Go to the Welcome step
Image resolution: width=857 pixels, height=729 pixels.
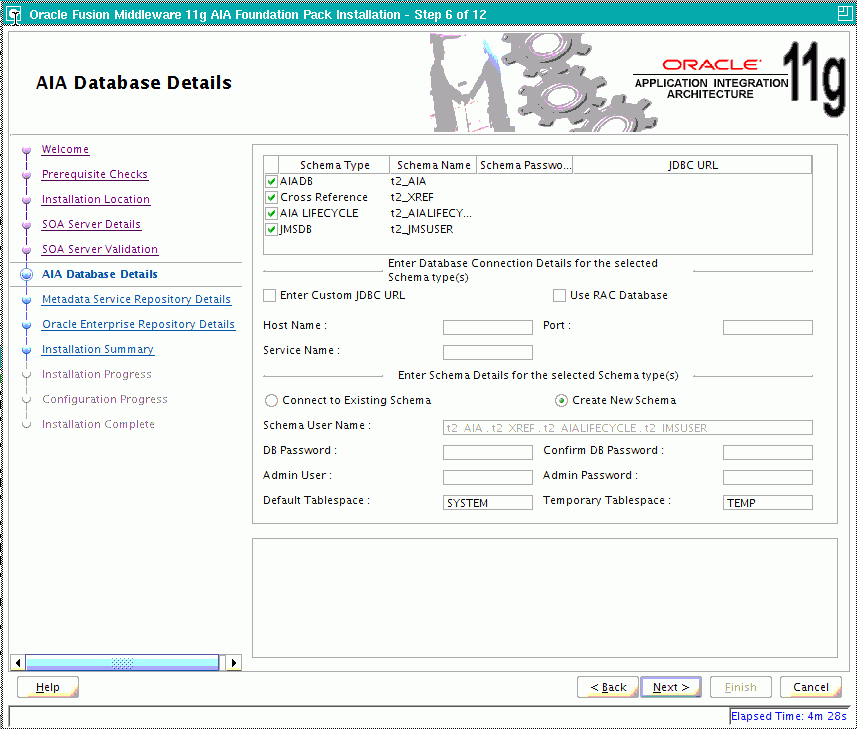pos(65,149)
